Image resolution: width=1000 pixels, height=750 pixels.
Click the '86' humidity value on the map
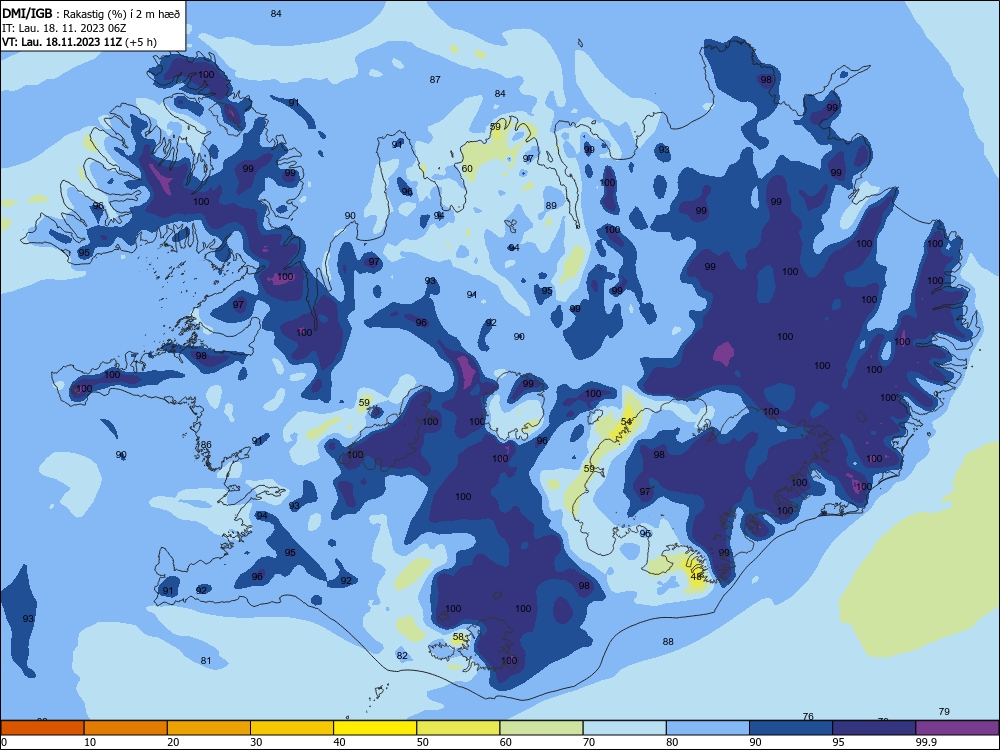coord(206,445)
